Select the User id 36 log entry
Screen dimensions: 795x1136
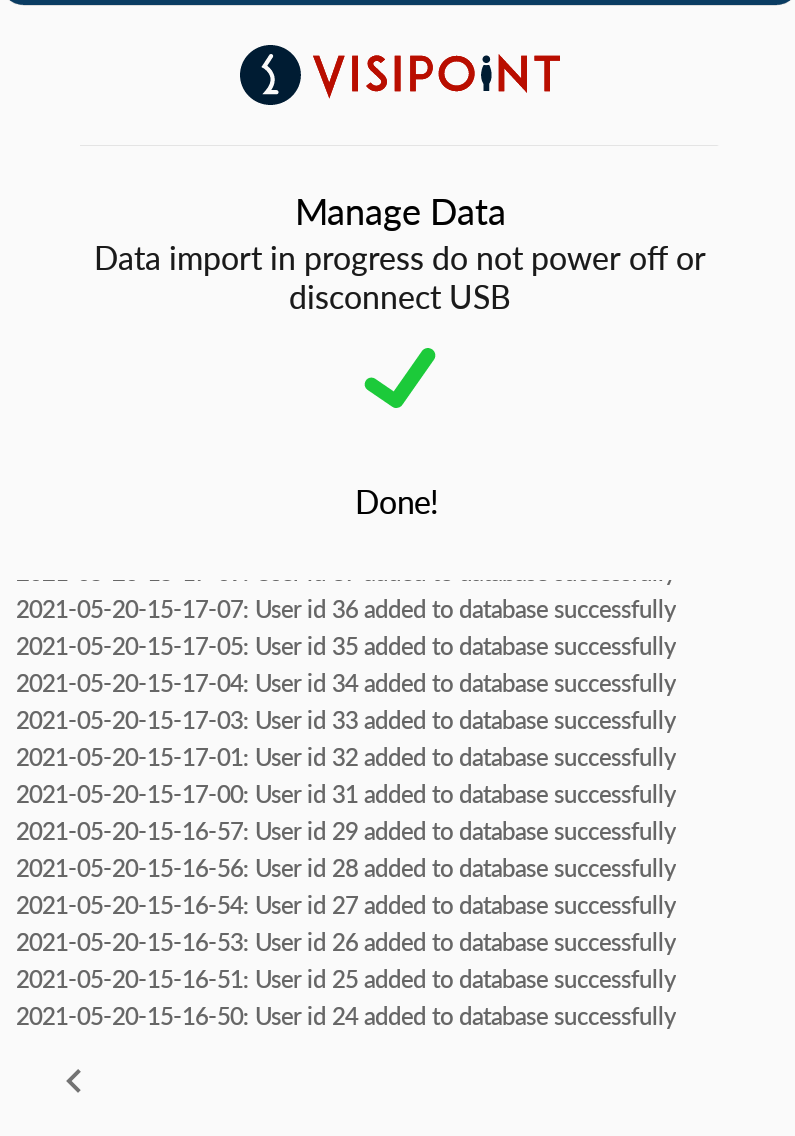point(346,609)
